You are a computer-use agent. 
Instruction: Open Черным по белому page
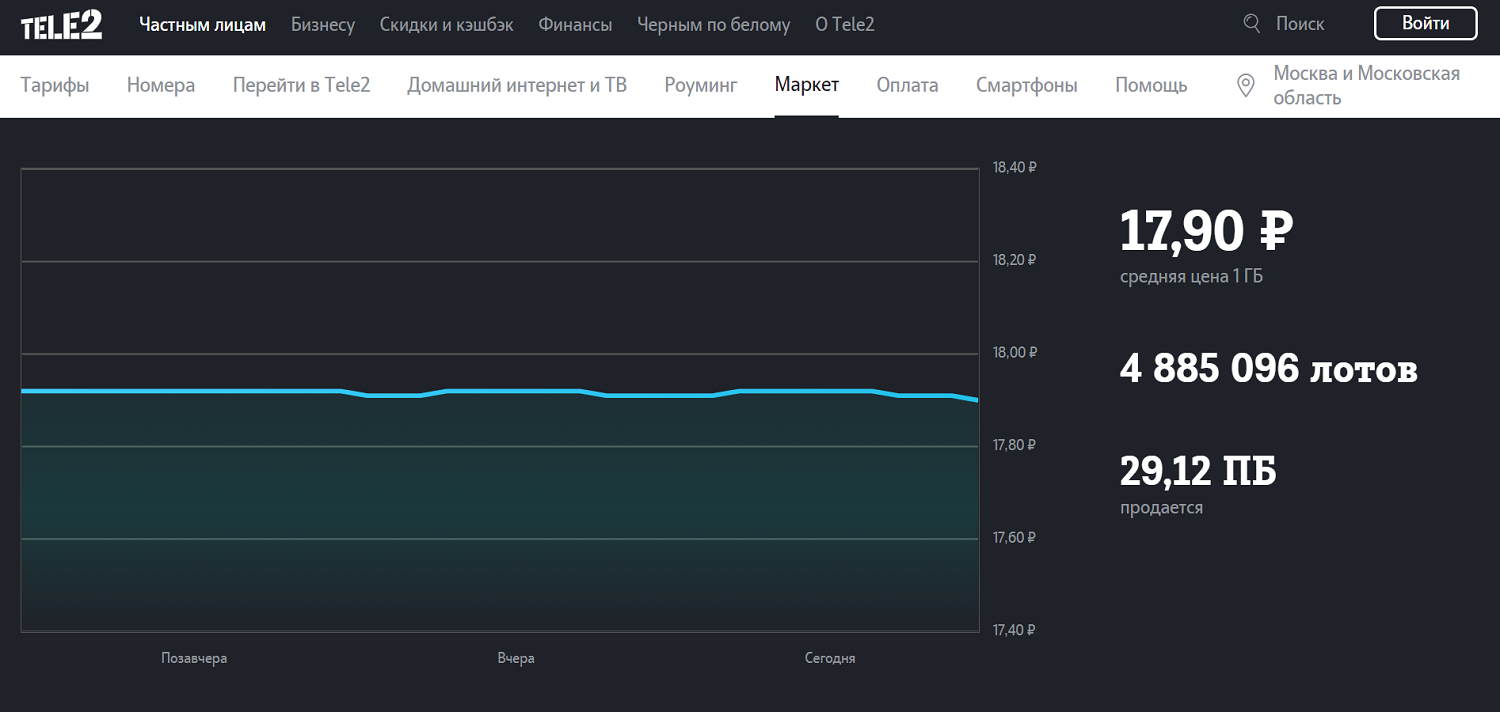(714, 24)
